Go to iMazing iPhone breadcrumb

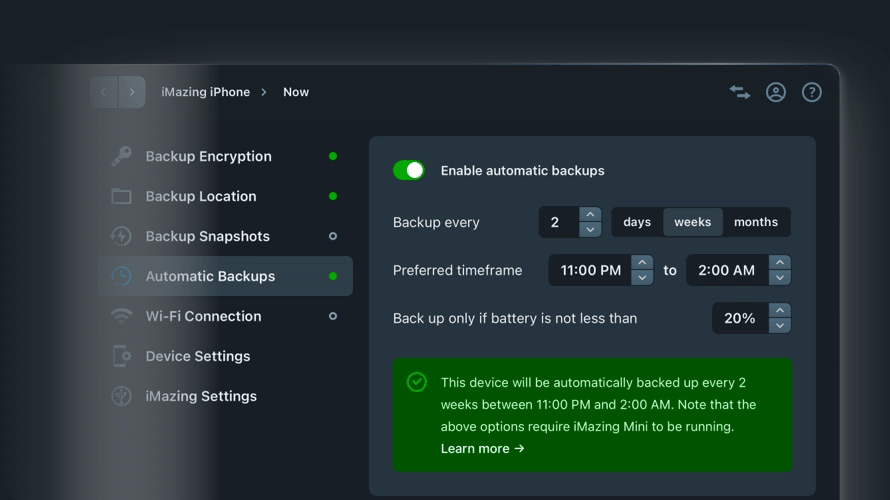tap(205, 92)
